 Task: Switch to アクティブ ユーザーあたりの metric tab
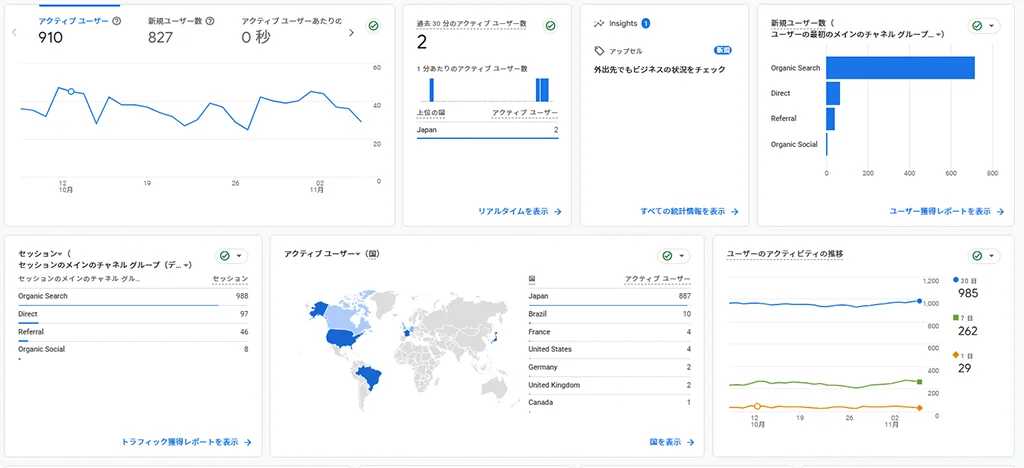(x=291, y=29)
